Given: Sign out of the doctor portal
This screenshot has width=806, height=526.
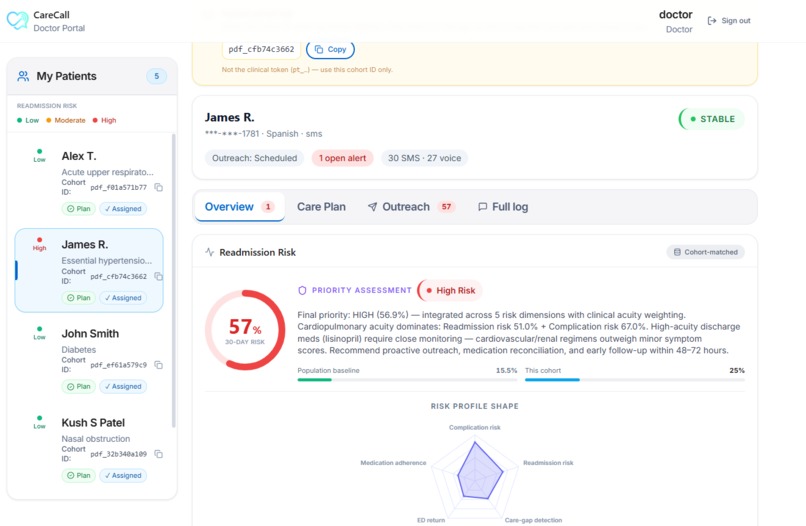Looking at the screenshot, I should point(729,21).
